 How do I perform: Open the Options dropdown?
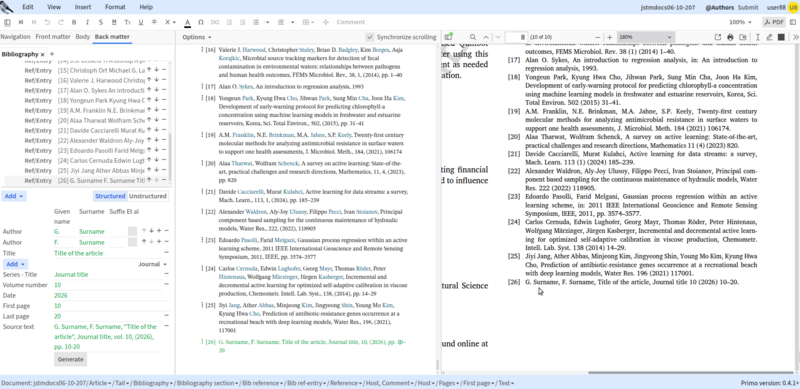196,37
